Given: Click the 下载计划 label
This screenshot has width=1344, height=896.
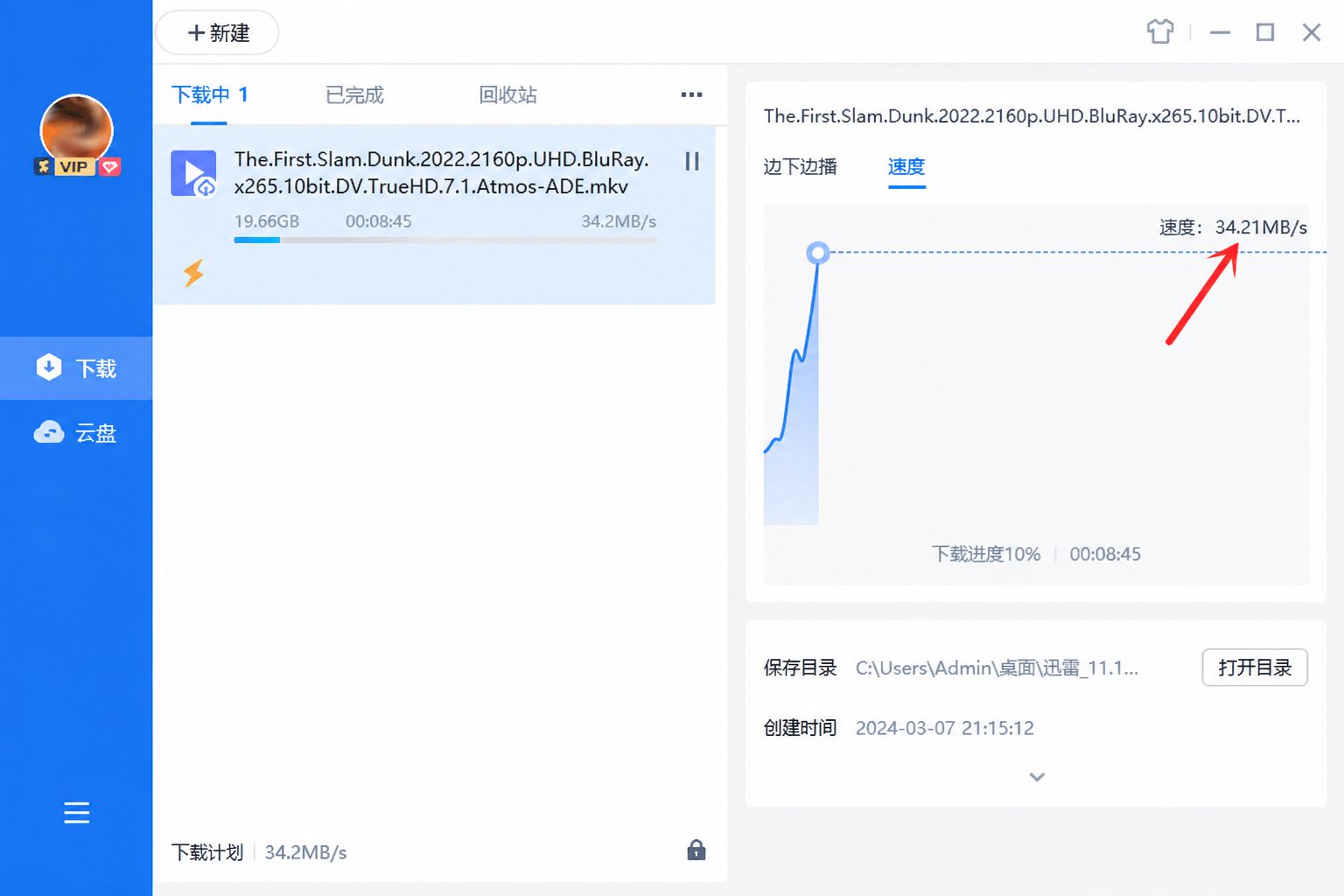Looking at the screenshot, I should (206, 852).
